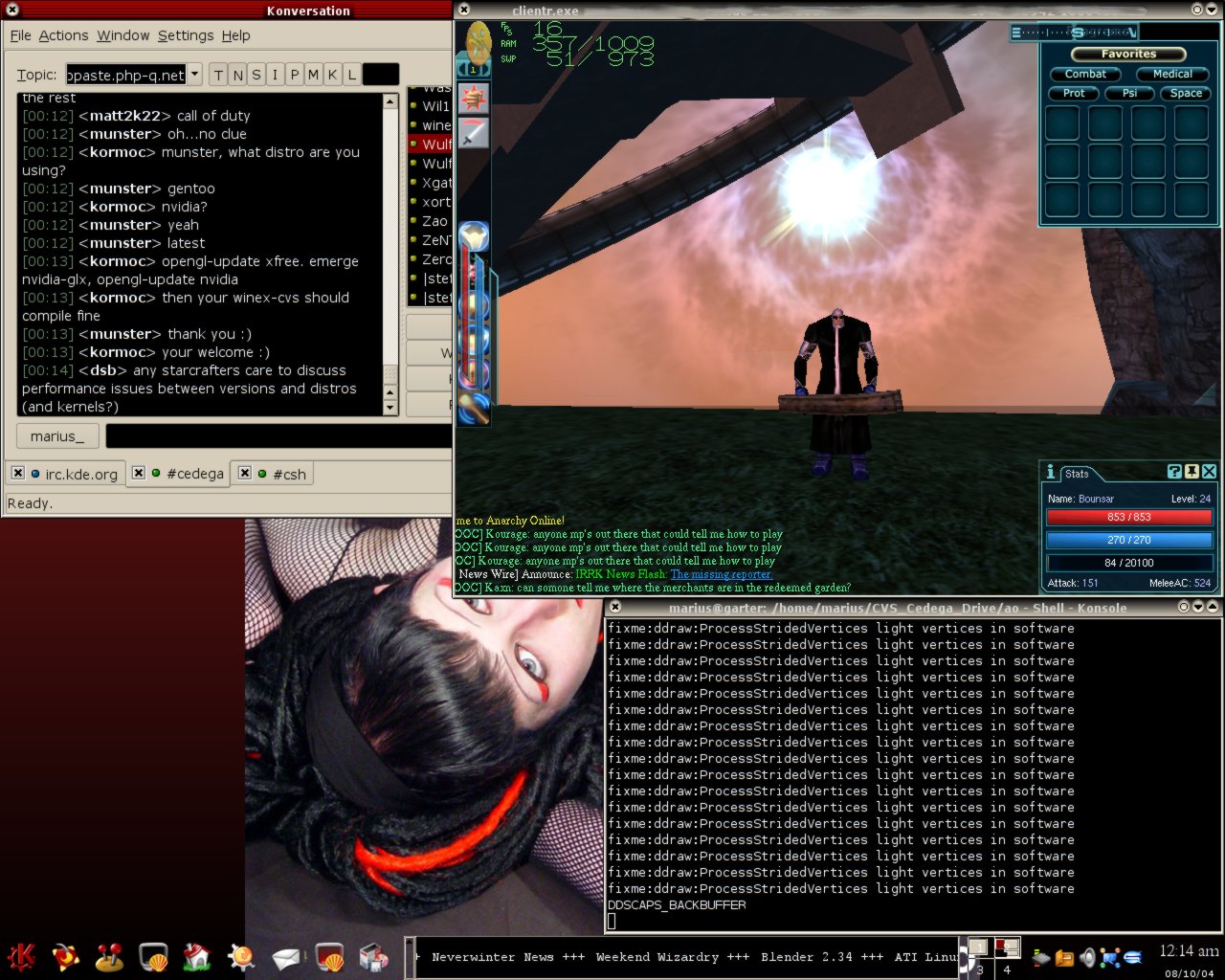Click the shortcut-bar previous page arrow
This screenshot has width=1225, height=980.
(462, 70)
